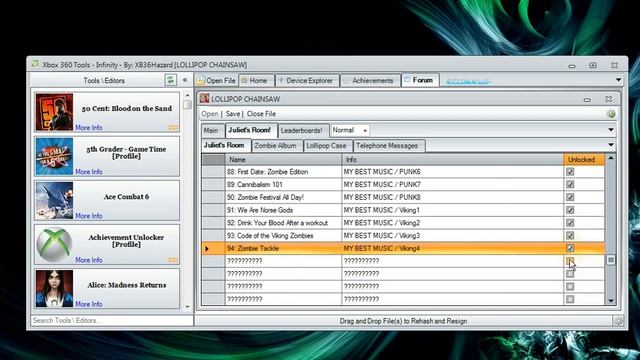This screenshot has width=640, height=360.
Task: Select the Juliet's Room! top-level tab
Action: 251,130
